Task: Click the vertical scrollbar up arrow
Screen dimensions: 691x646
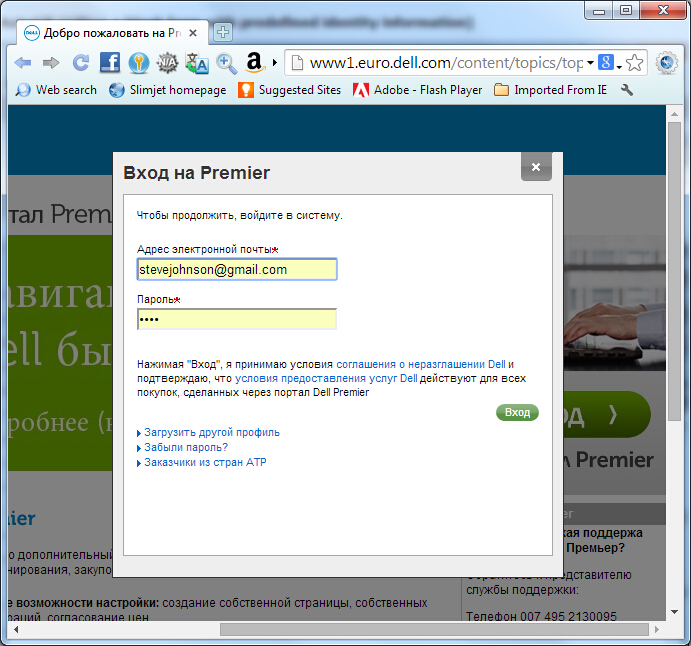Action: tap(674, 114)
